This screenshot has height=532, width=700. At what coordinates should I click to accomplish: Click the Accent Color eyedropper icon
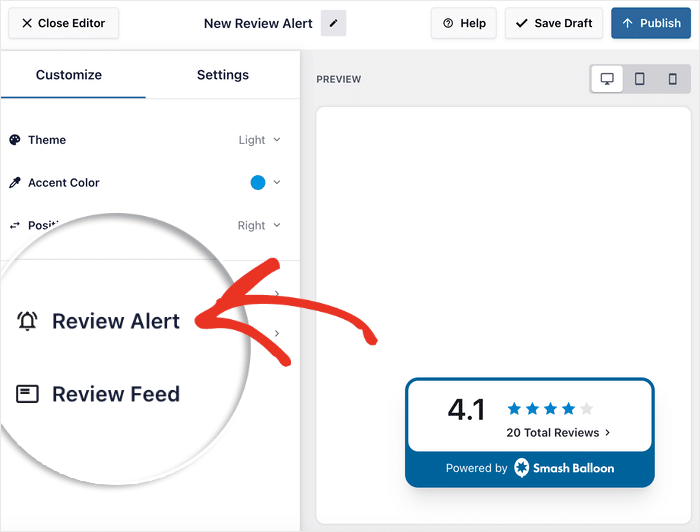pyautogui.click(x=15, y=183)
